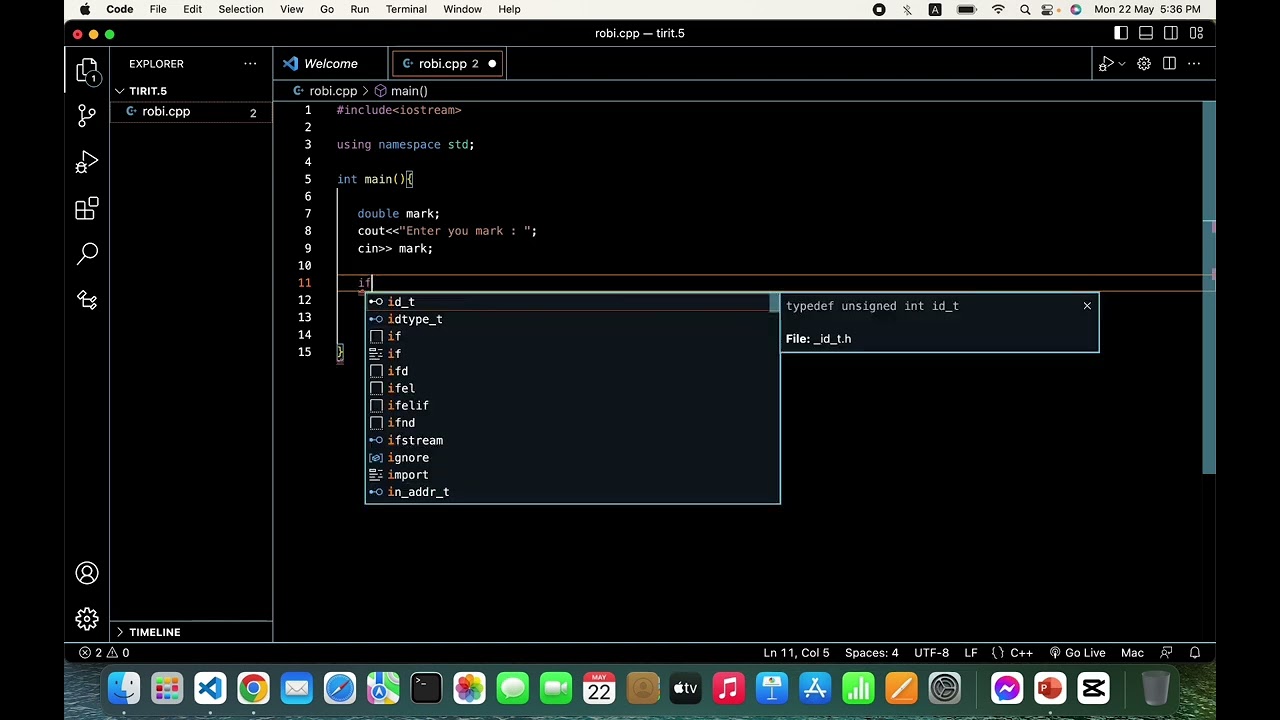The height and width of the screenshot is (720, 1280).
Task: Open editor More Actions ellipsis
Action: pos(1194,64)
